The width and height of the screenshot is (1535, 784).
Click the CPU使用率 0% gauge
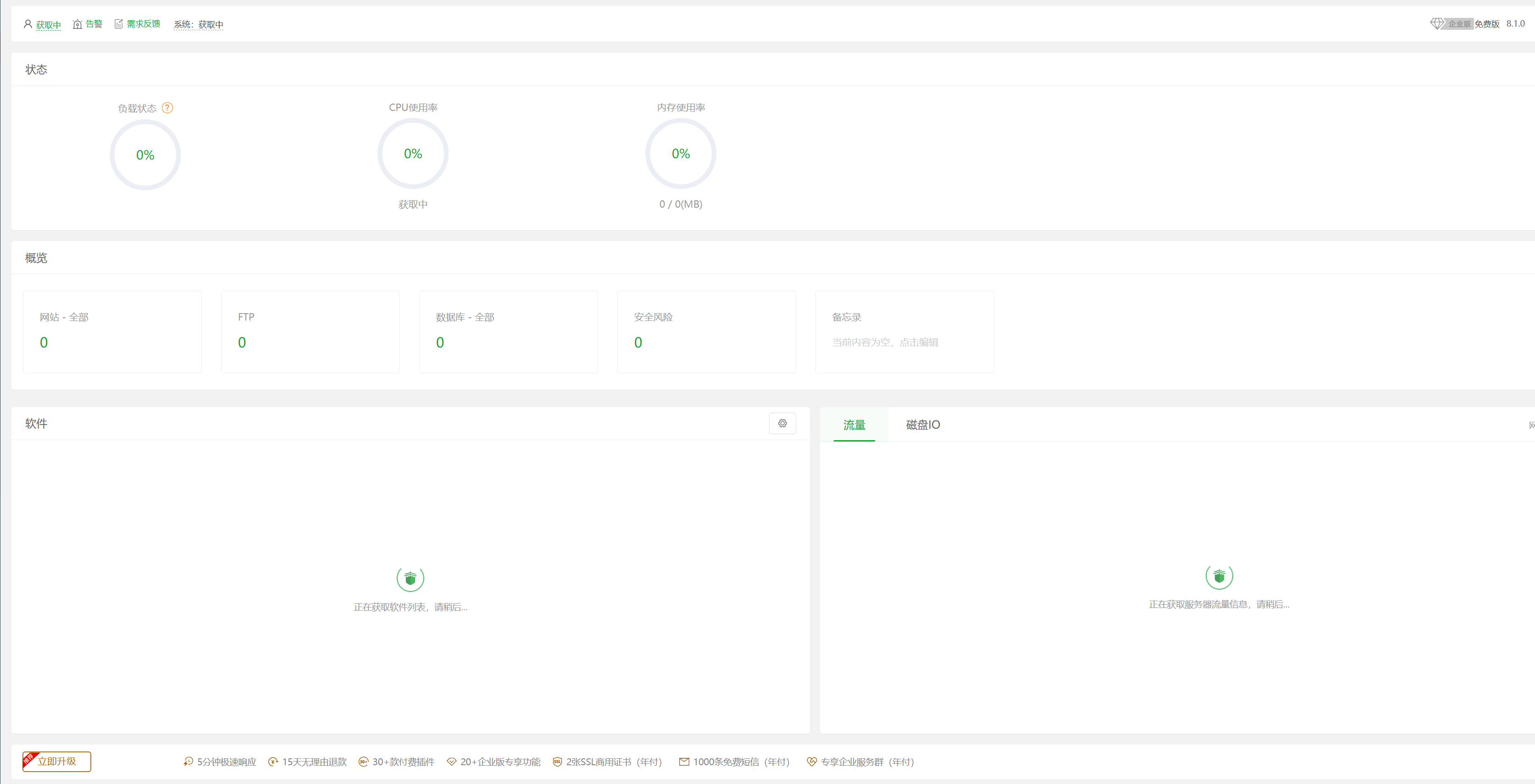point(413,154)
